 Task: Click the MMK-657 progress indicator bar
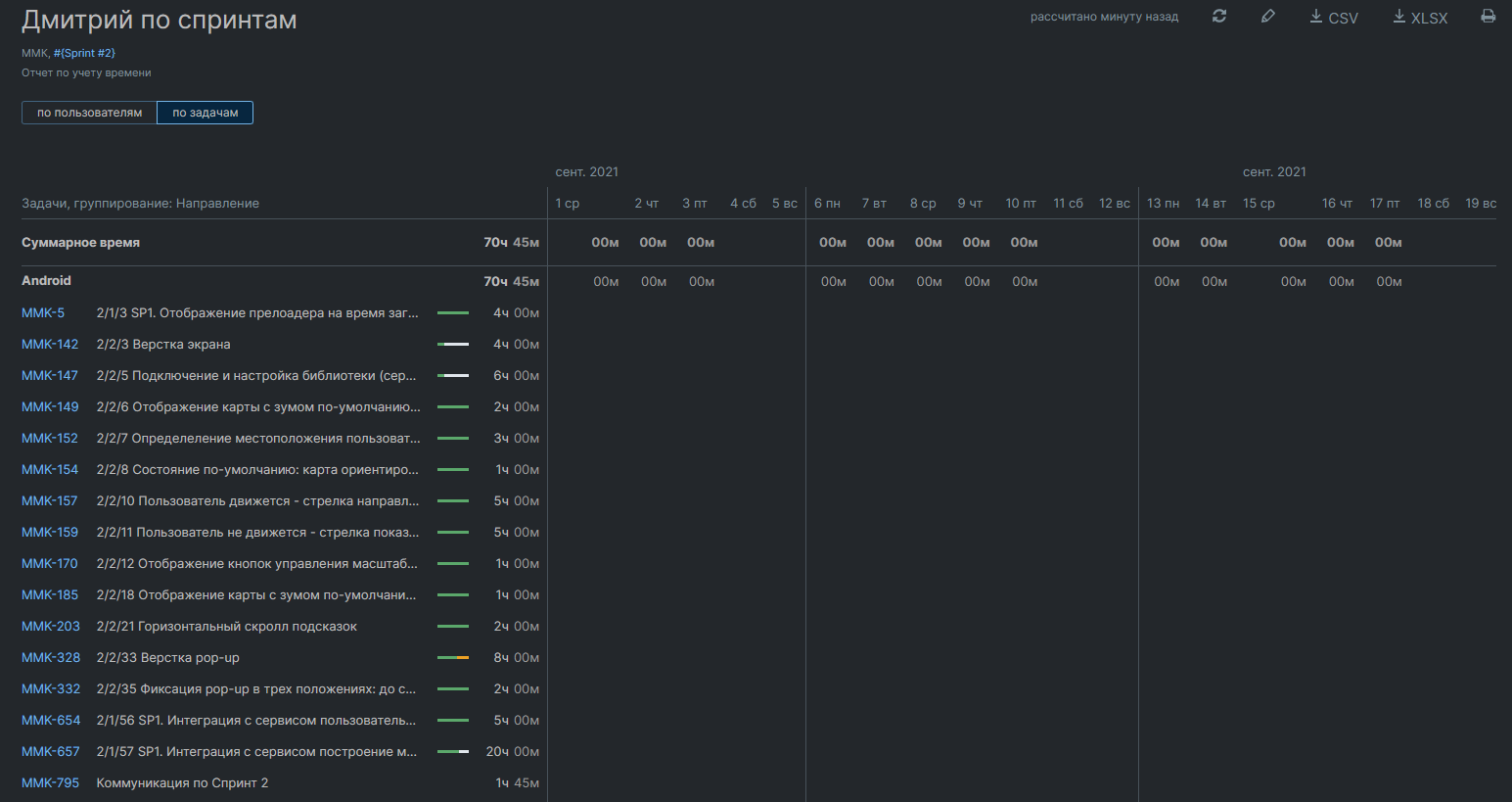click(453, 752)
